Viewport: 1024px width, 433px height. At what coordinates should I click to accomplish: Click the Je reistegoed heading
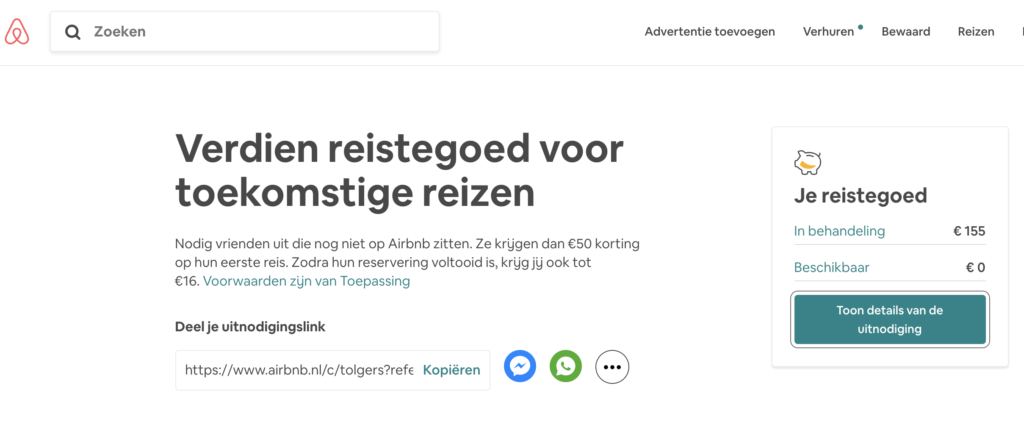click(x=860, y=195)
